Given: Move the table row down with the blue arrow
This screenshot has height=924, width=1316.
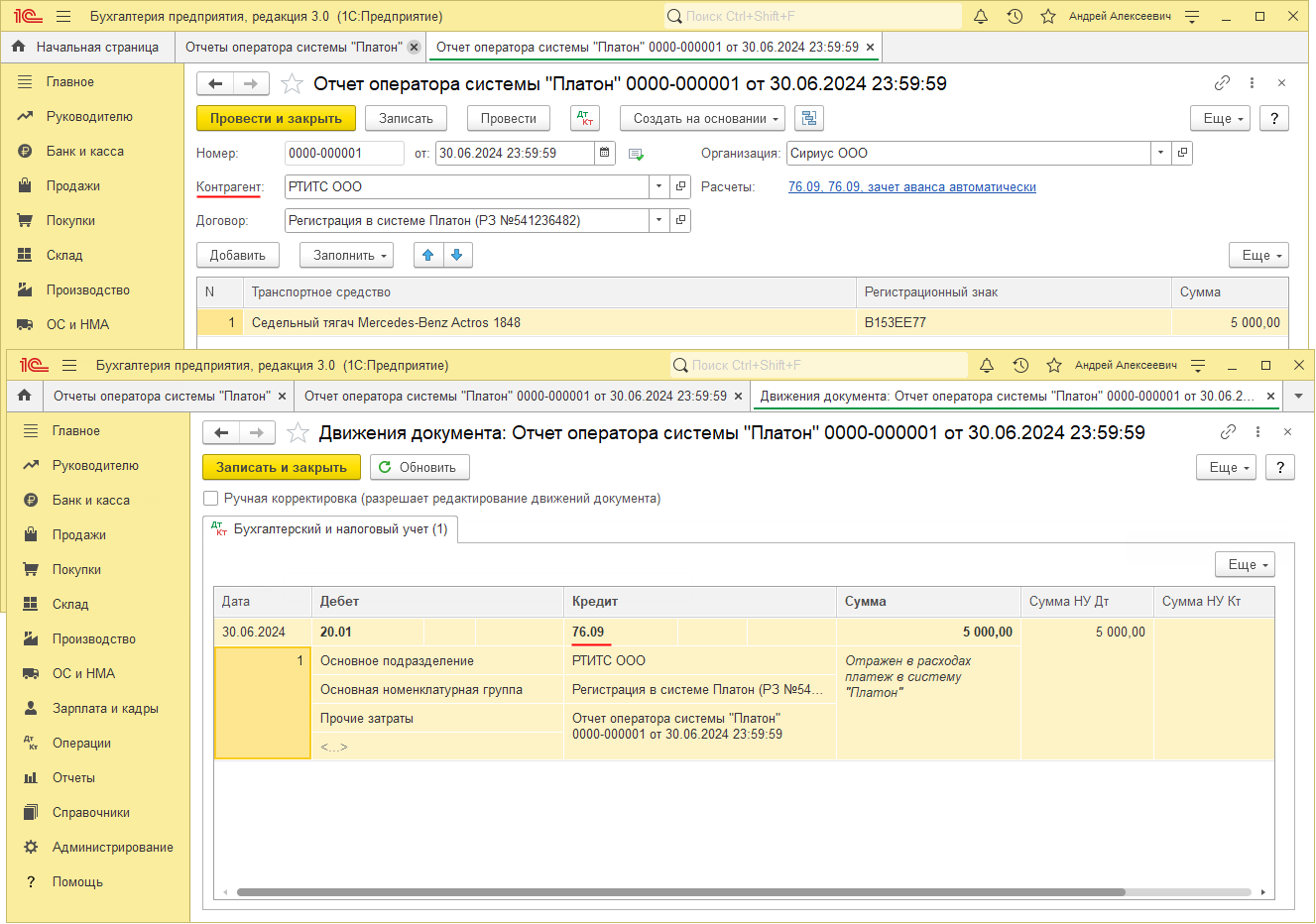Looking at the screenshot, I should tap(457, 255).
